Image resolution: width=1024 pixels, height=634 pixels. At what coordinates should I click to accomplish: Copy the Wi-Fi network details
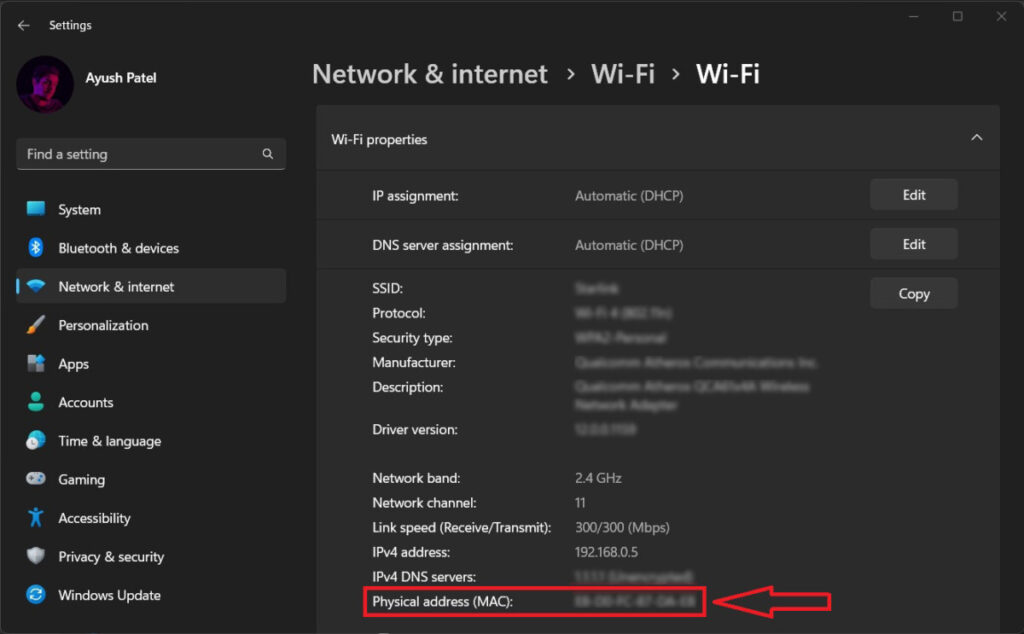point(913,293)
